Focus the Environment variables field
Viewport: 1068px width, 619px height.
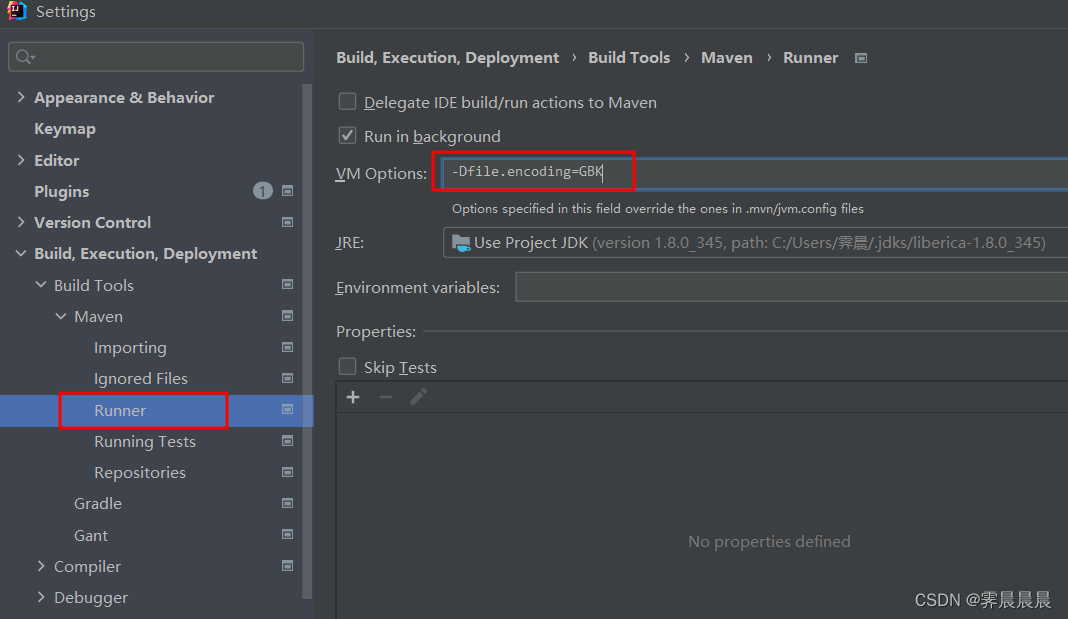(x=791, y=287)
